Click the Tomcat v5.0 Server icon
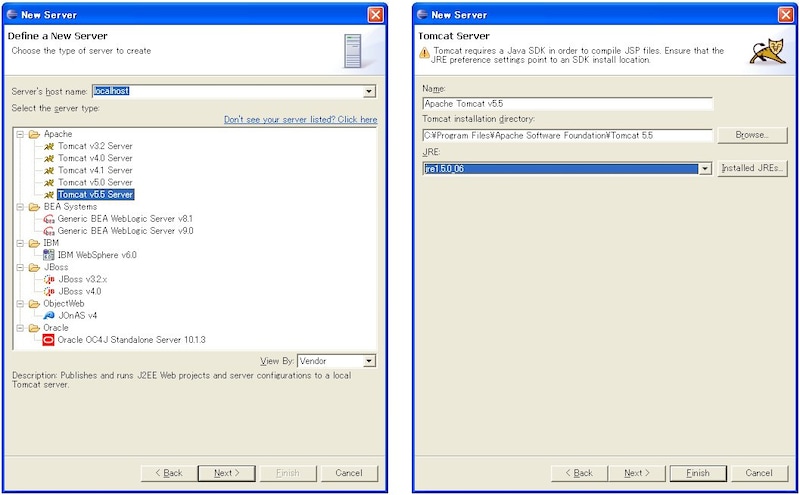Viewport: 800px width, 495px height. (x=49, y=183)
